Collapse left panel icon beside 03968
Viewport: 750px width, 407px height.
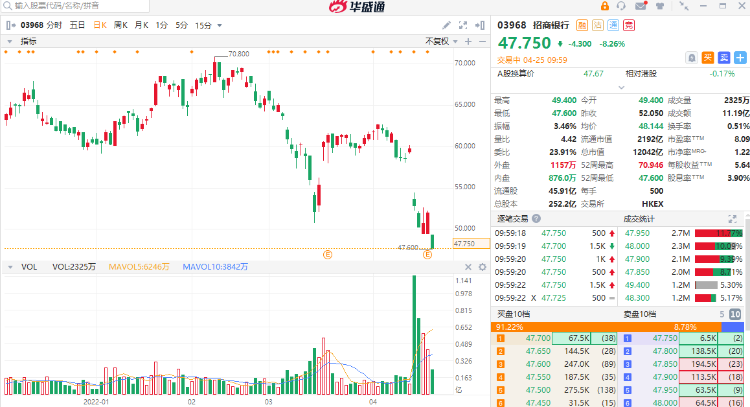coord(11,25)
